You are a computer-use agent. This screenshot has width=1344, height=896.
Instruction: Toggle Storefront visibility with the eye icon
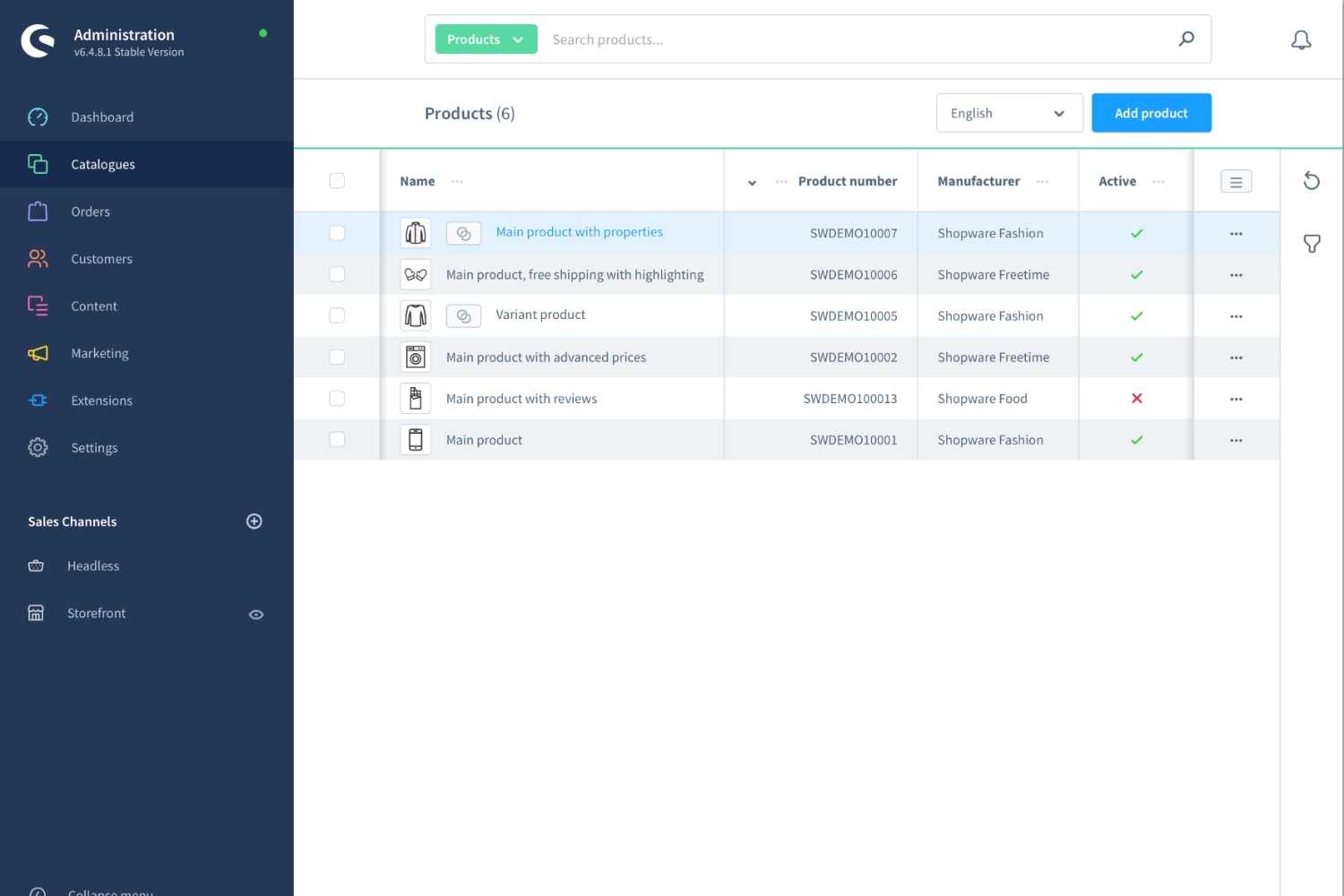click(256, 614)
